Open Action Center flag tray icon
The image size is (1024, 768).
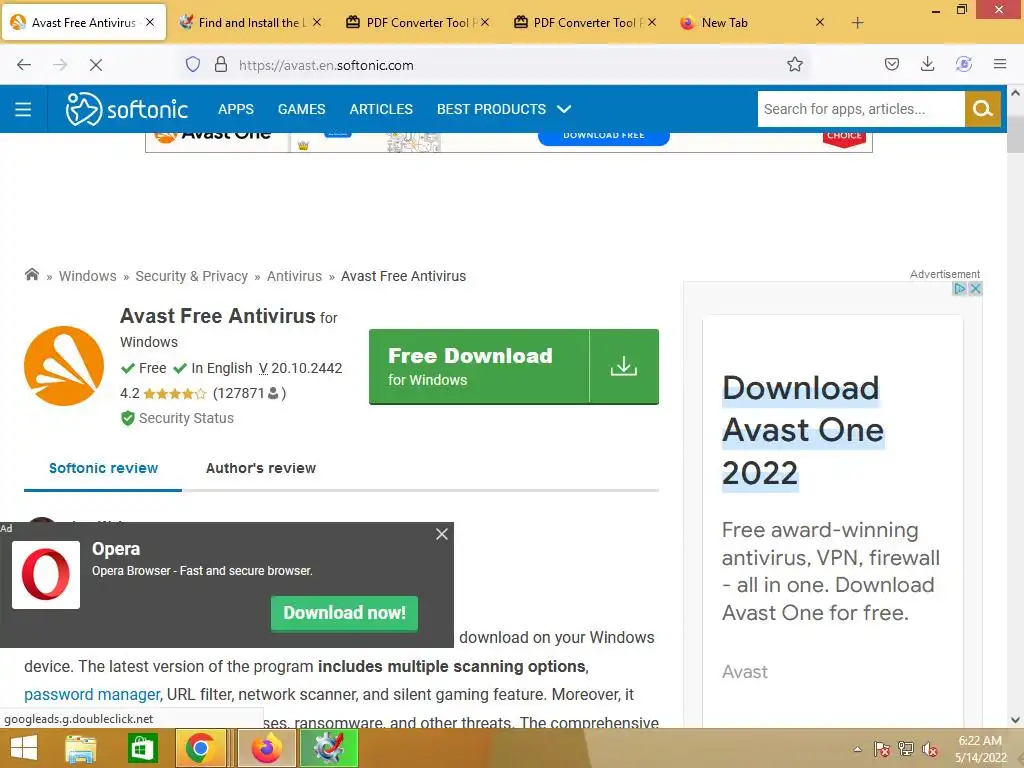882,749
